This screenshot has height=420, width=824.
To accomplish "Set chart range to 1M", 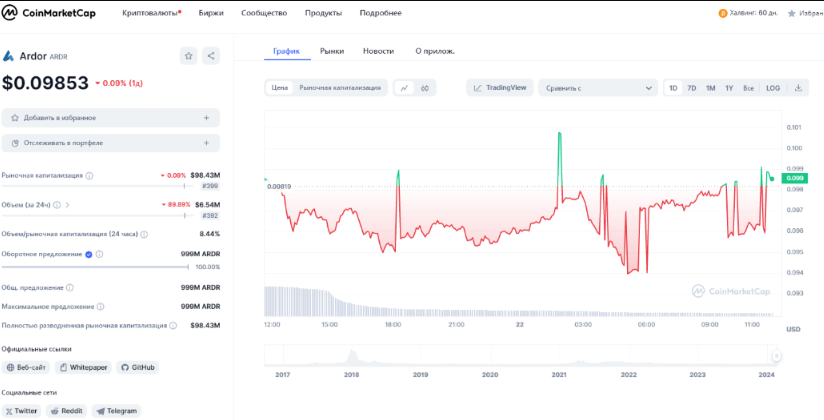I will [710, 88].
